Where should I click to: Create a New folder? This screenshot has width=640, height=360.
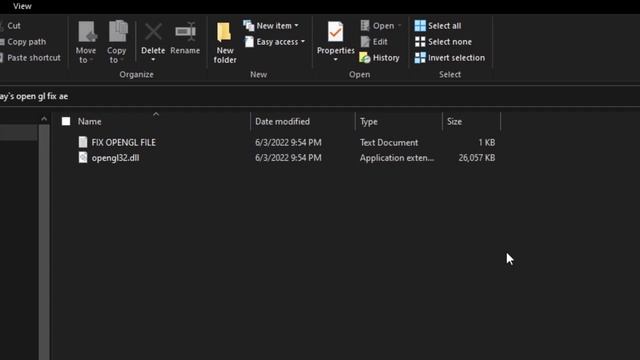[x=224, y=43]
